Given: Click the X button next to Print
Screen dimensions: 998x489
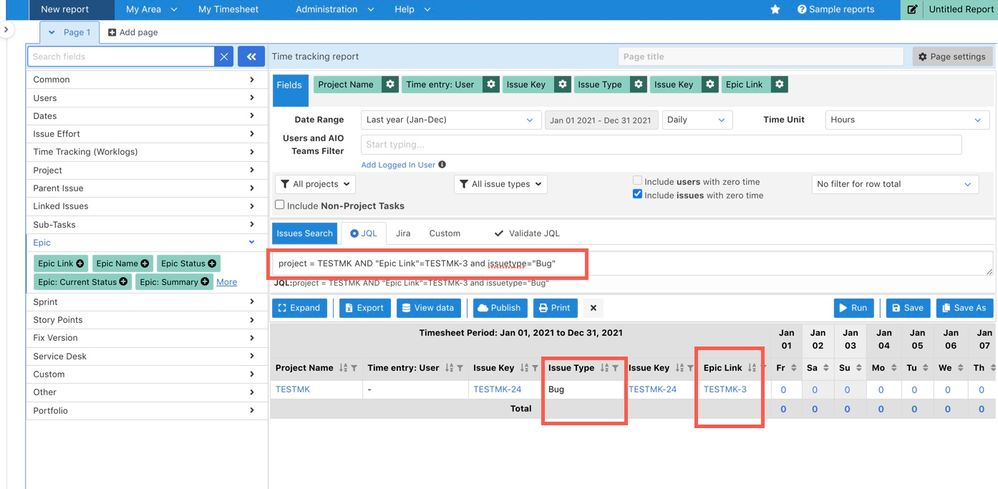Looking at the screenshot, I should coord(593,308).
